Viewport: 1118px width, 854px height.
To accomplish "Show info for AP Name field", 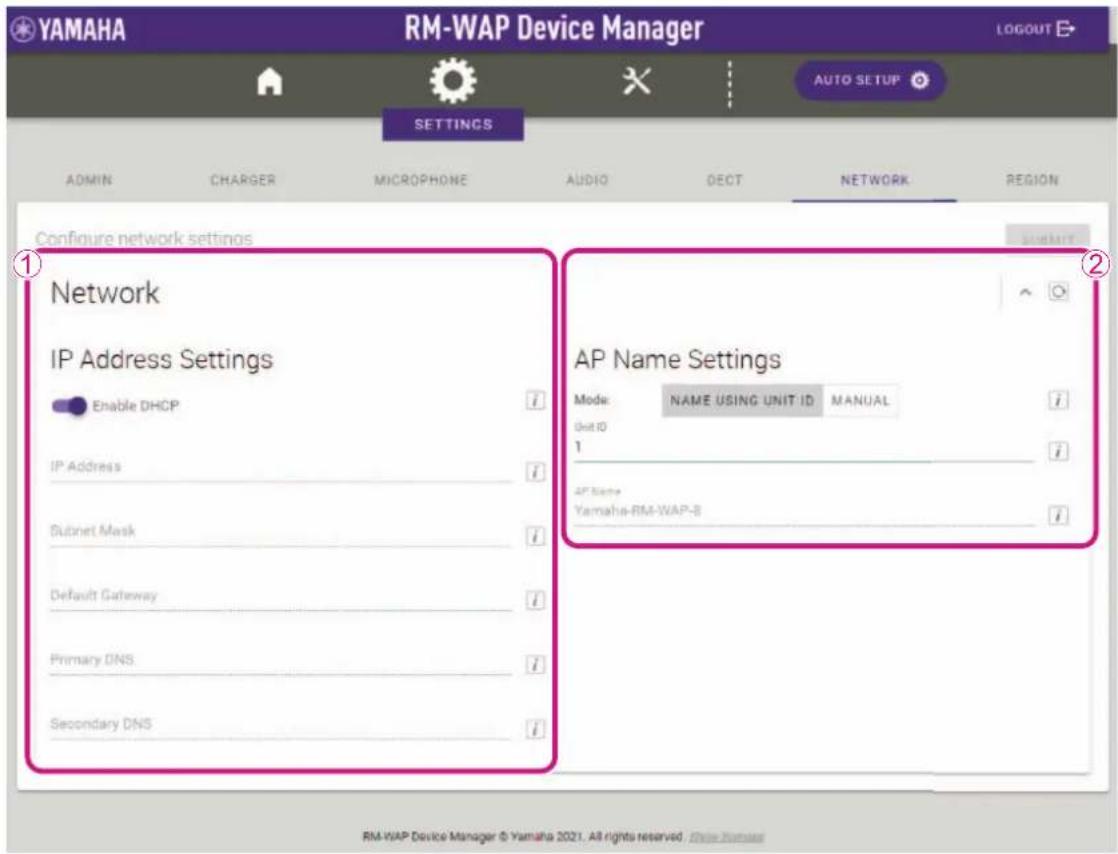I will point(1058,515).
